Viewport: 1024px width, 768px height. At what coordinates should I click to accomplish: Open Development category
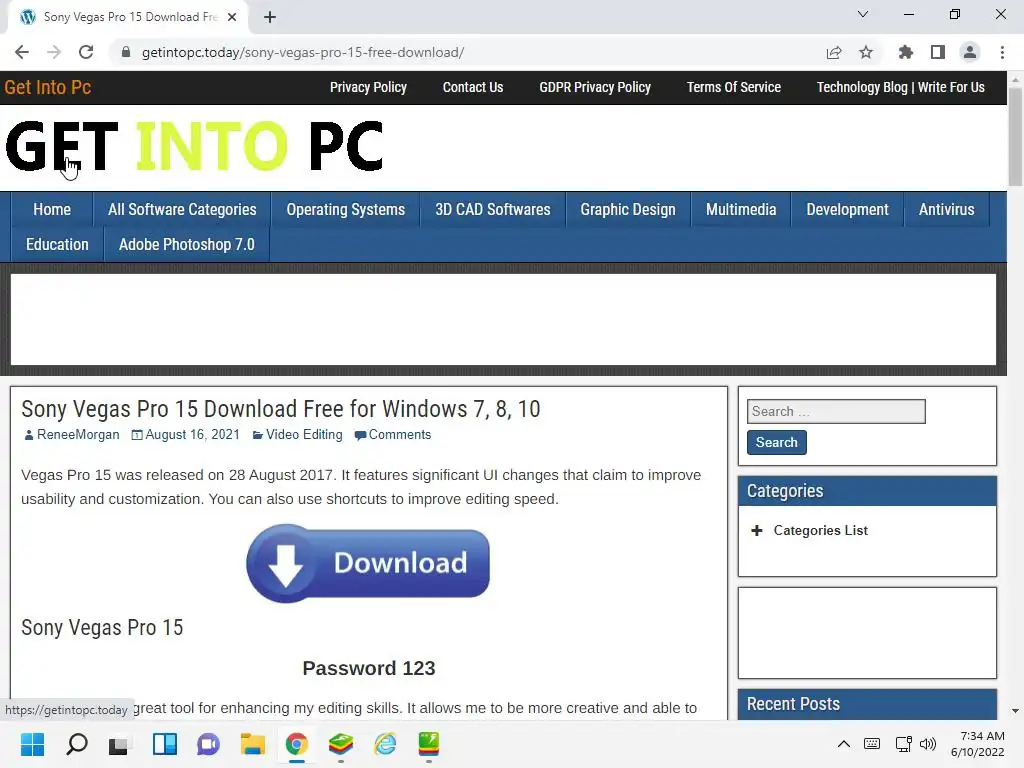tap(847, 210)
